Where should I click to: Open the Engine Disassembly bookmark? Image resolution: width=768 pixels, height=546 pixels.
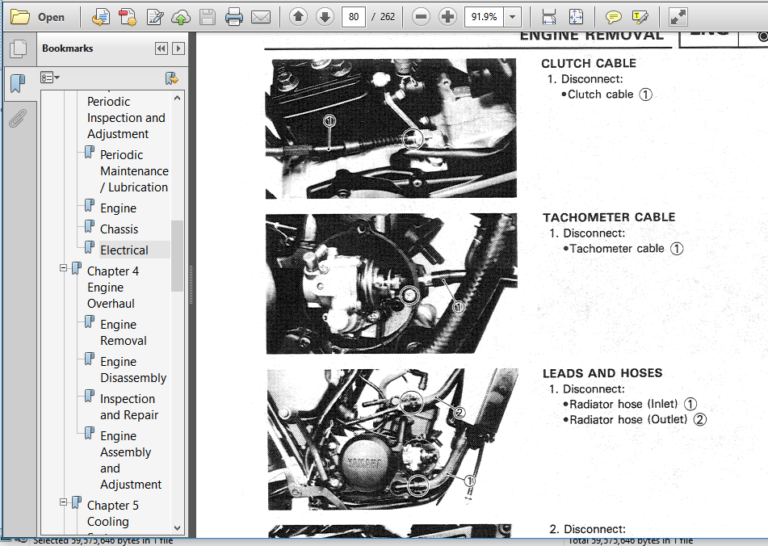(x=133, y=370)
